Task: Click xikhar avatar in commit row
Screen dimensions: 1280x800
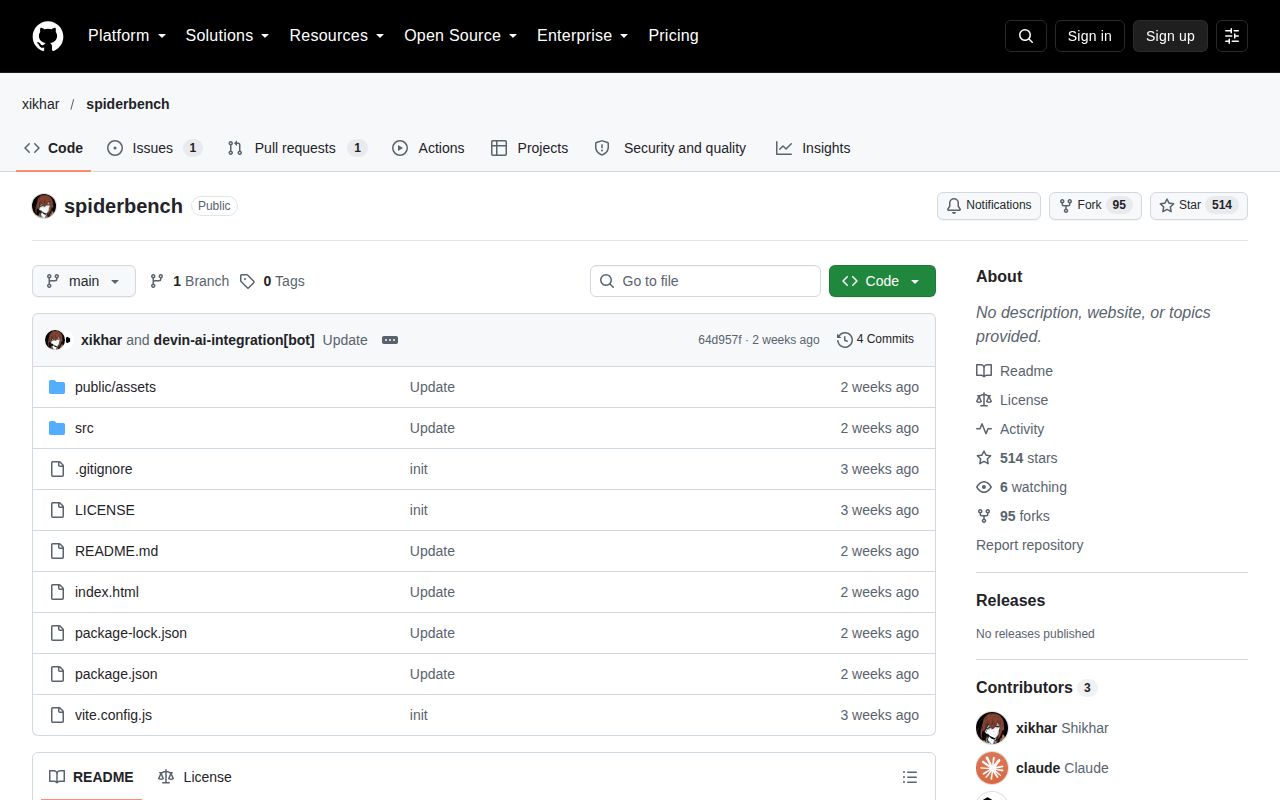Action: pos(55,340)
